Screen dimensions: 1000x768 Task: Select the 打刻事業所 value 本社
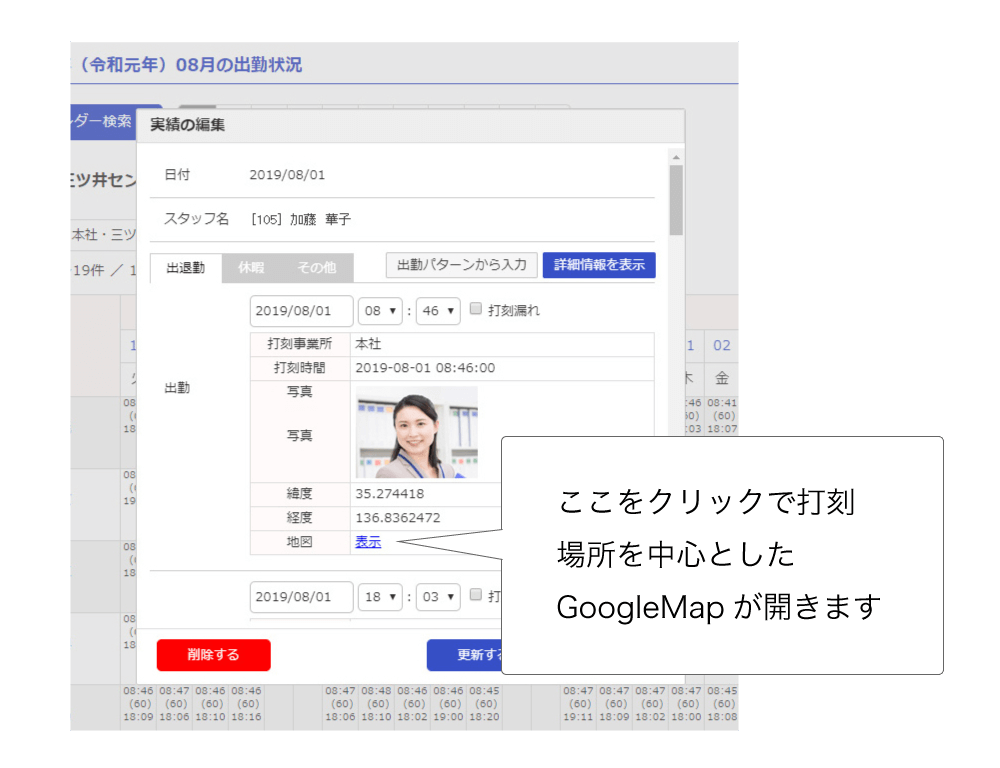coord(368,344)
